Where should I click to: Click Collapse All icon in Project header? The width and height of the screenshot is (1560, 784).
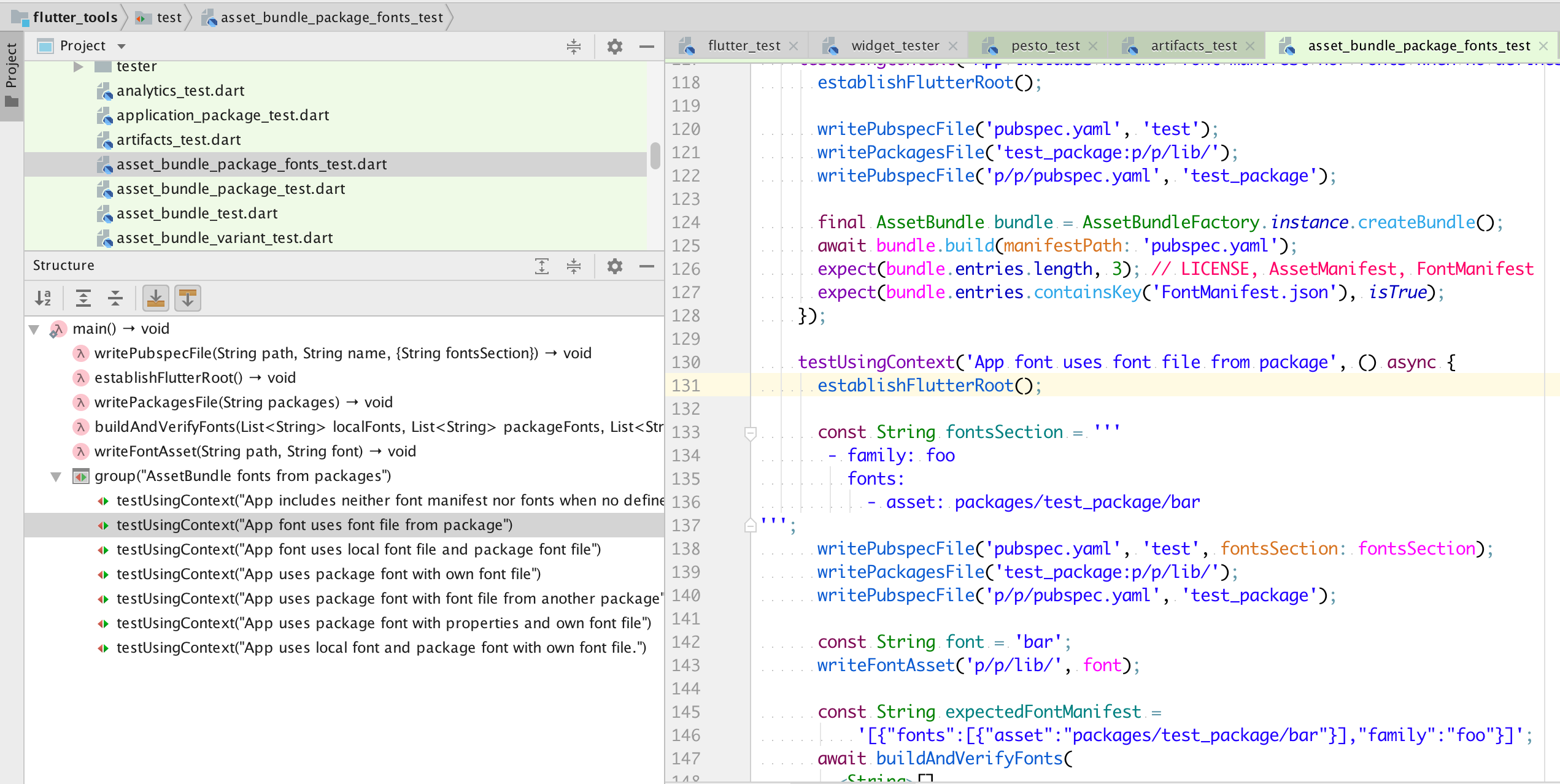click(x=574, y=47)
